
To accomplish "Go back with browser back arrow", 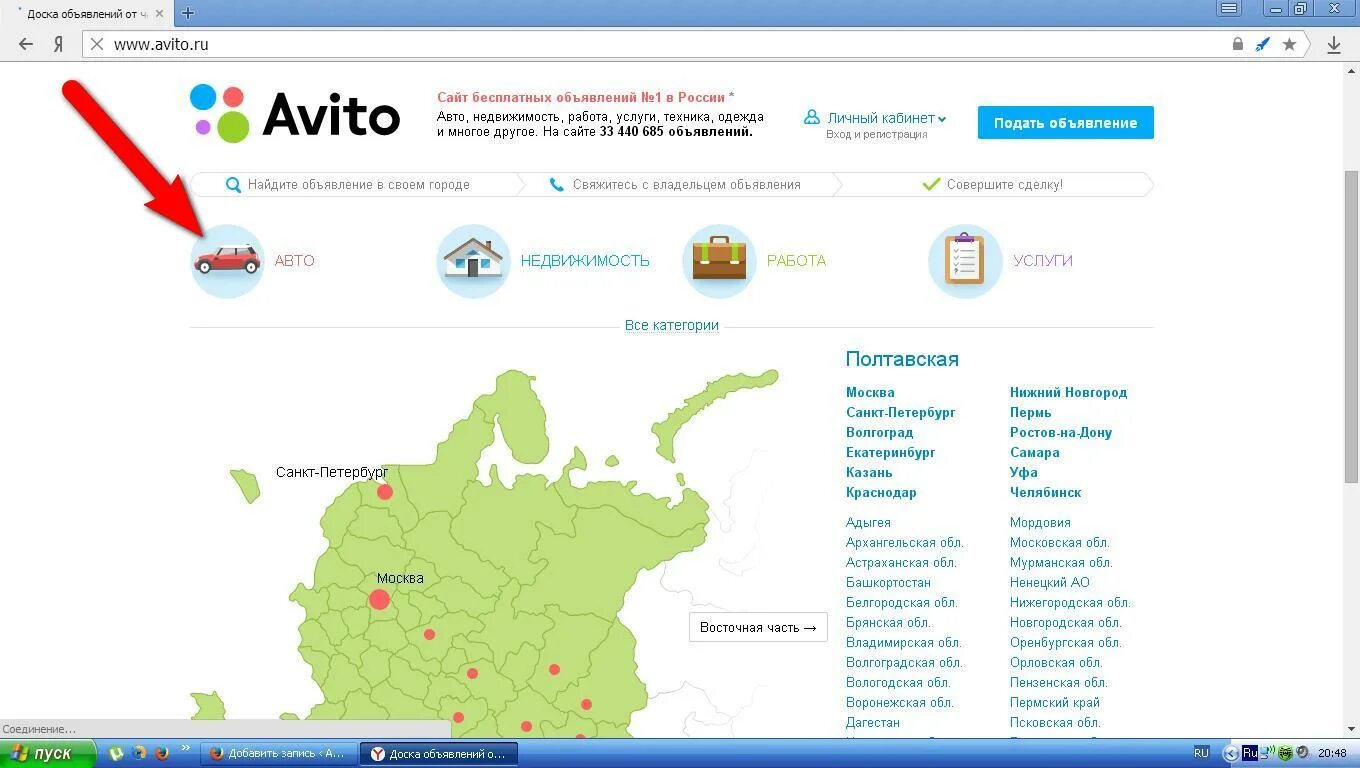I will coord(26,44).
